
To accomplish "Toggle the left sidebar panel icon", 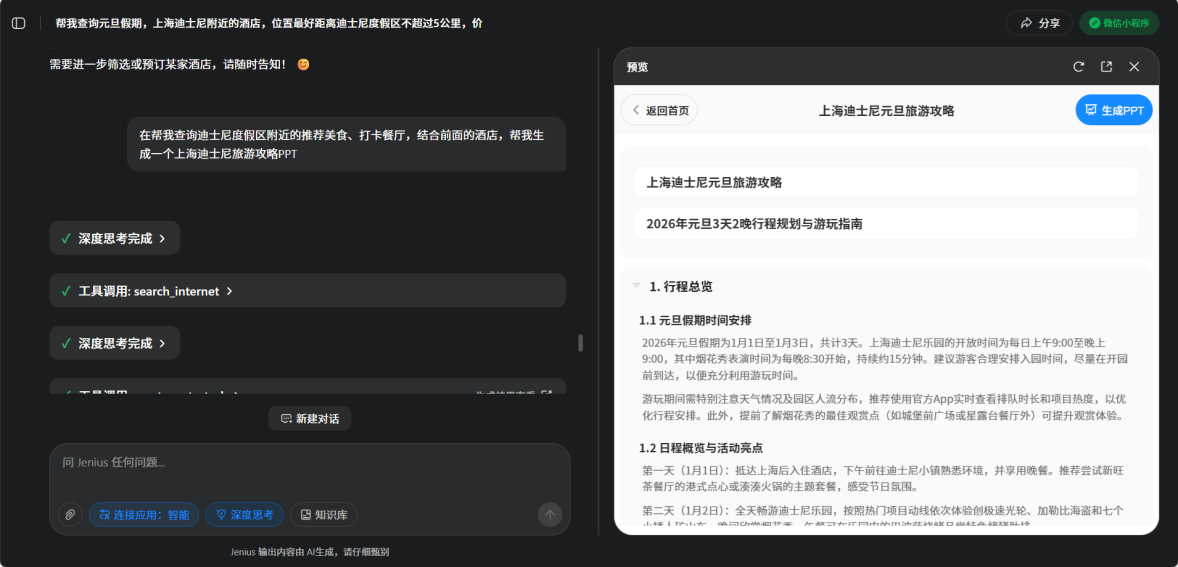I will [x=18, y=23].
